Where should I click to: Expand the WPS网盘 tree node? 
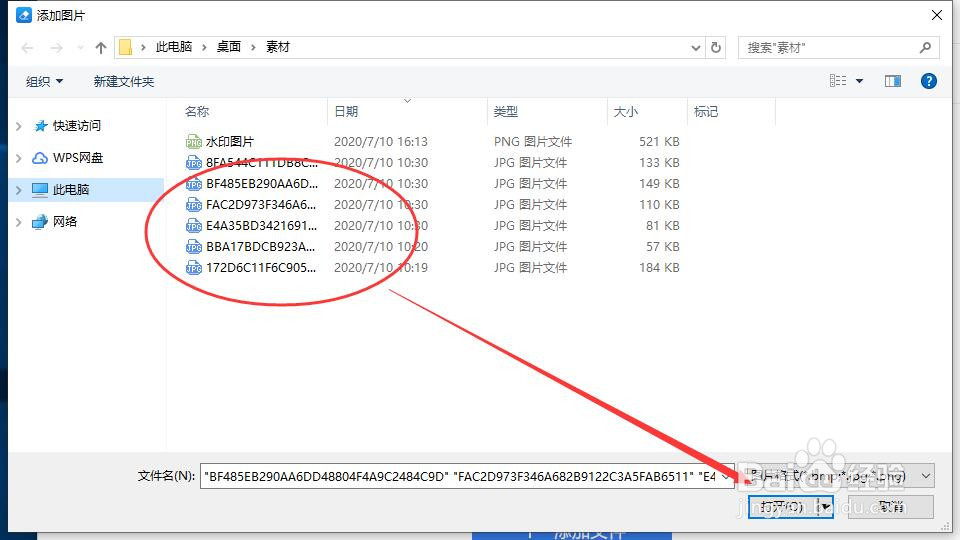[x=18, y=158]
